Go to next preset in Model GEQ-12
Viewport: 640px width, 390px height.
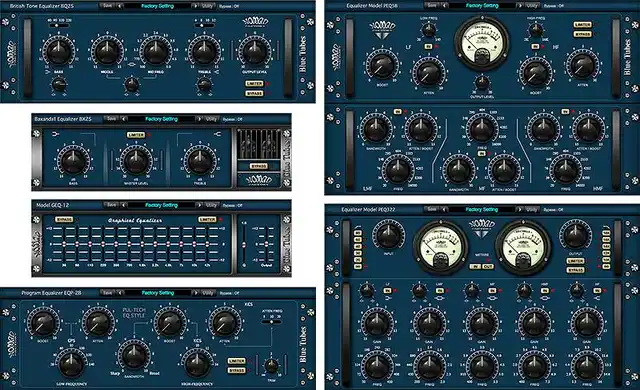(199, 205)
